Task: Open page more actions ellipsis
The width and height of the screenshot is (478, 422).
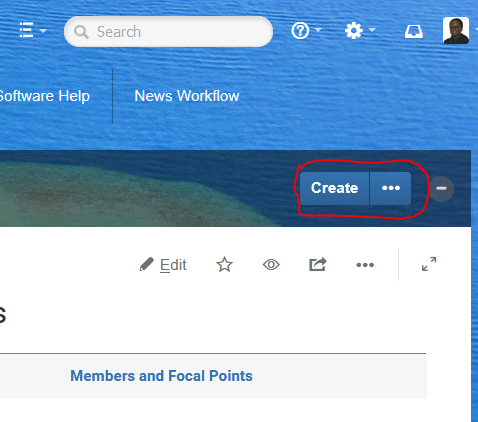Action: click(x=365, y=265)
